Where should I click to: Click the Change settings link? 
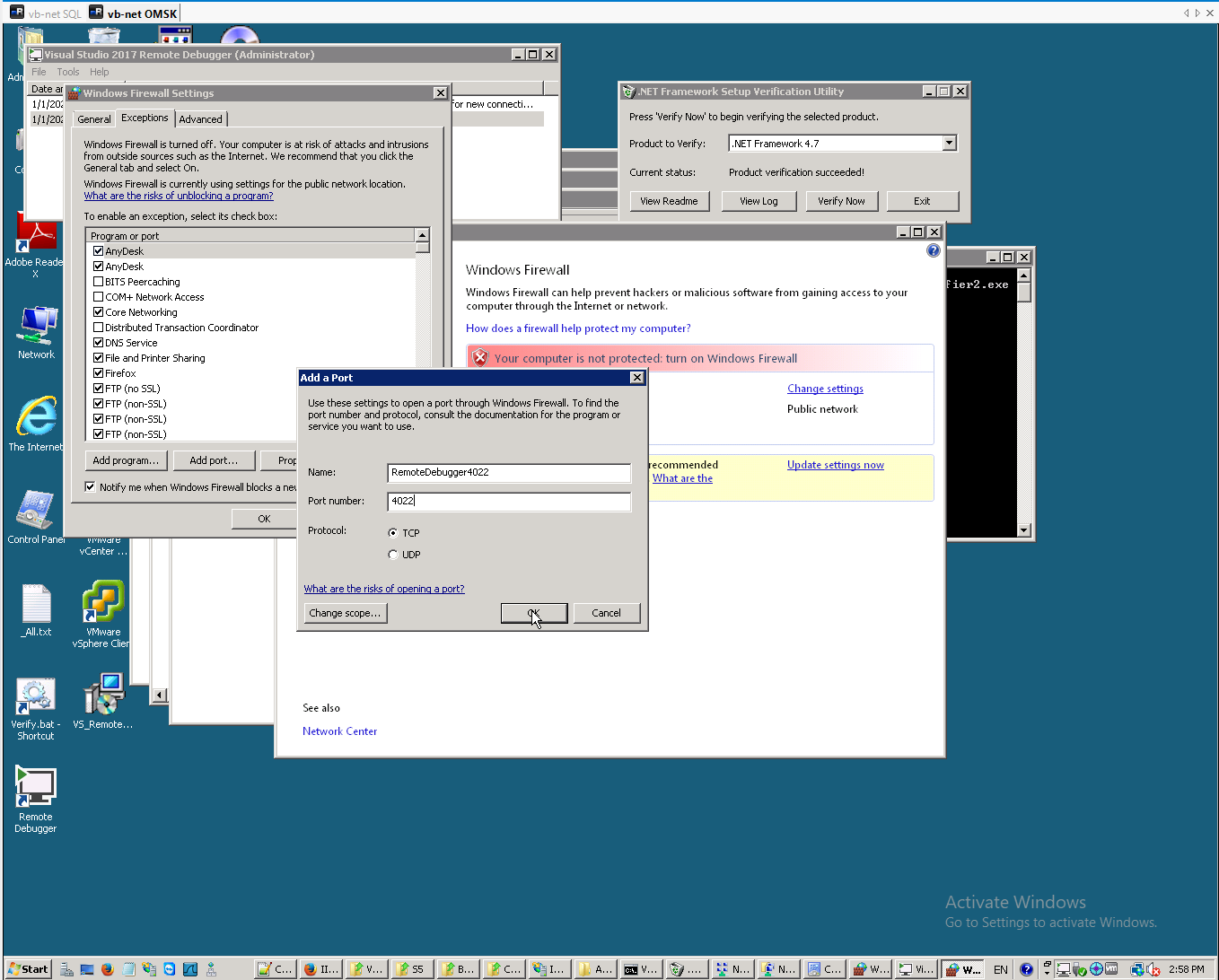pos(825,389)
